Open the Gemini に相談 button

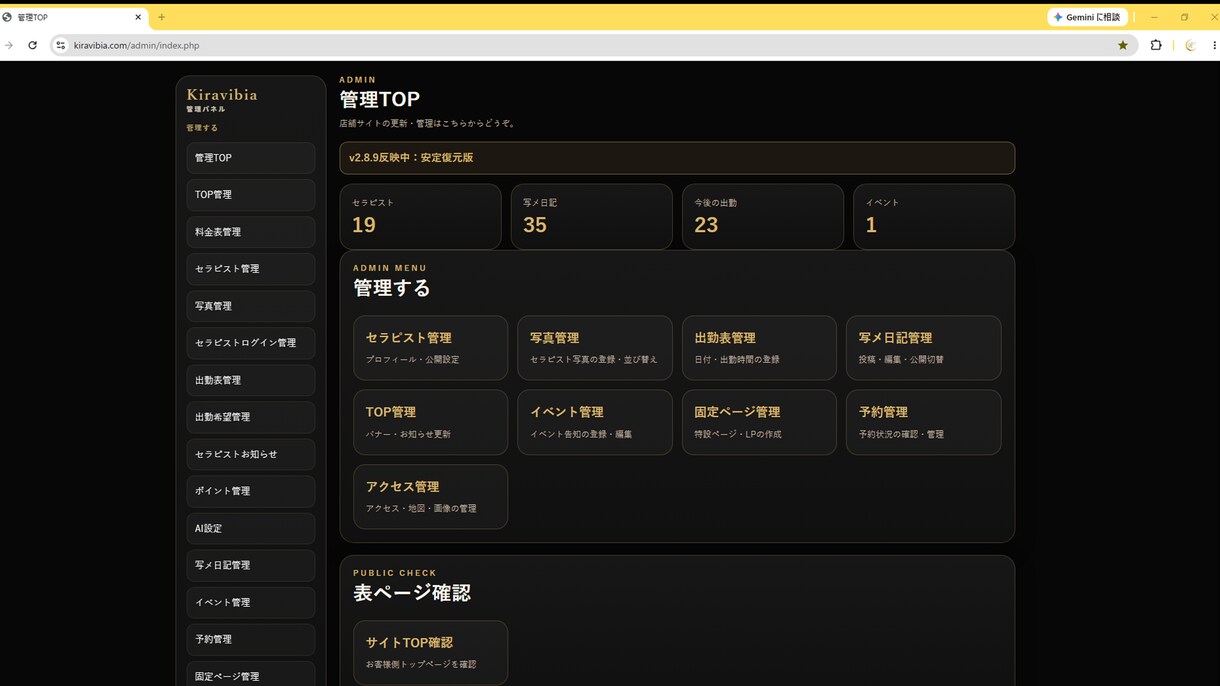tap(1088, 17)
